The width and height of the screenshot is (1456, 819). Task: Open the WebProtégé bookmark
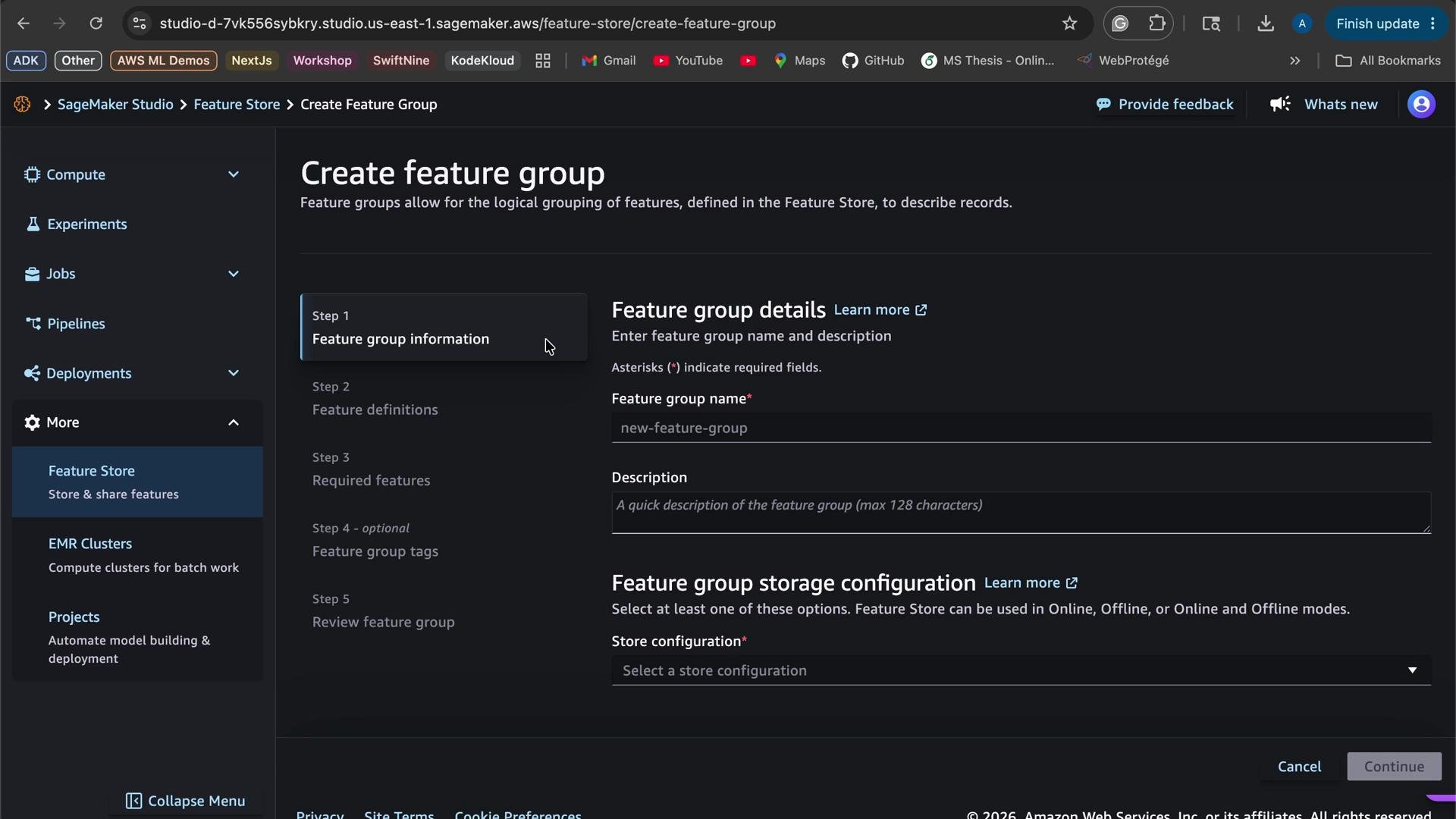click(x=1123, y=61)
